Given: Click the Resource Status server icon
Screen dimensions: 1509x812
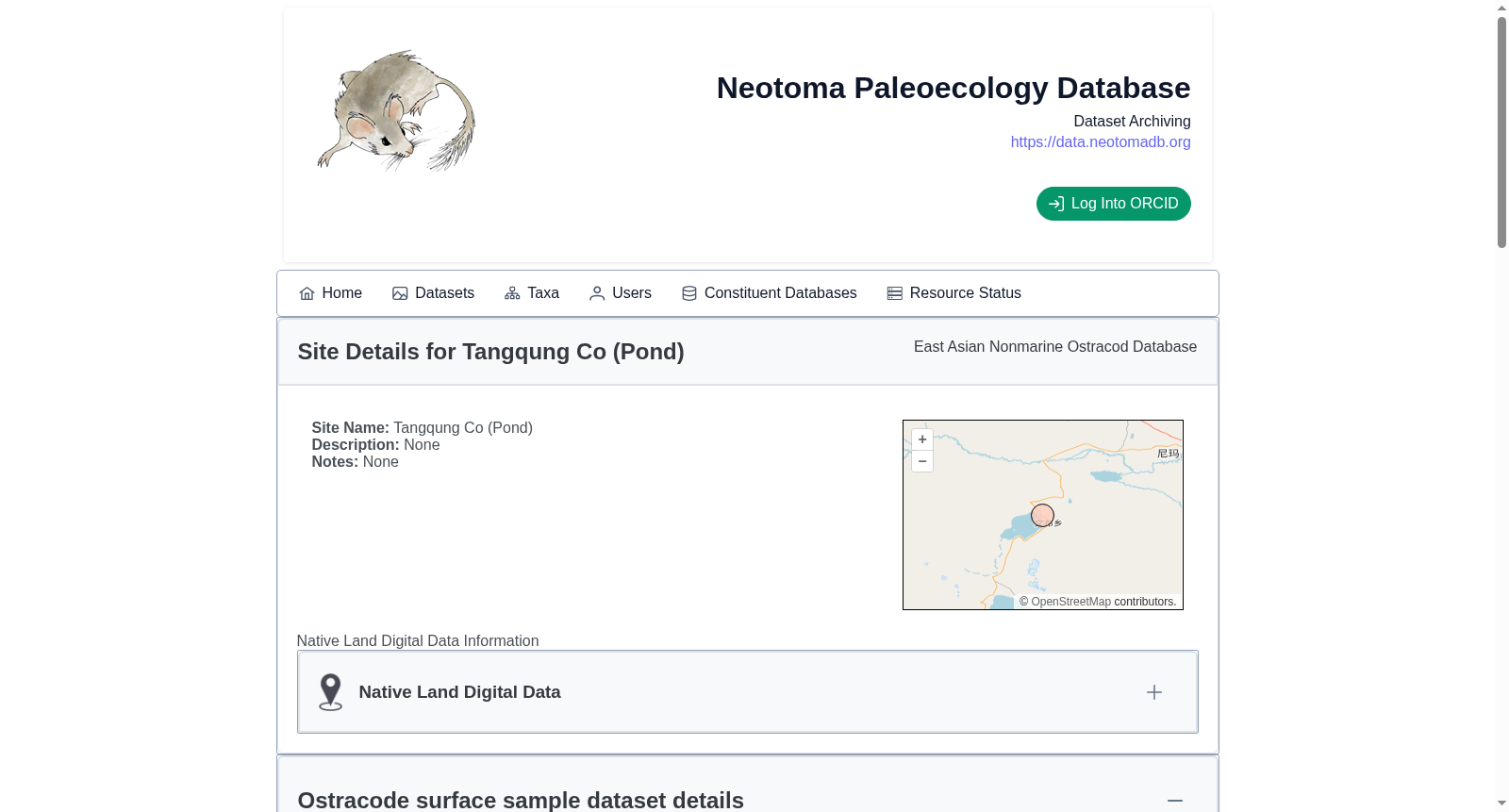Looking at the screenshot, I should click(x=895, y=293).
